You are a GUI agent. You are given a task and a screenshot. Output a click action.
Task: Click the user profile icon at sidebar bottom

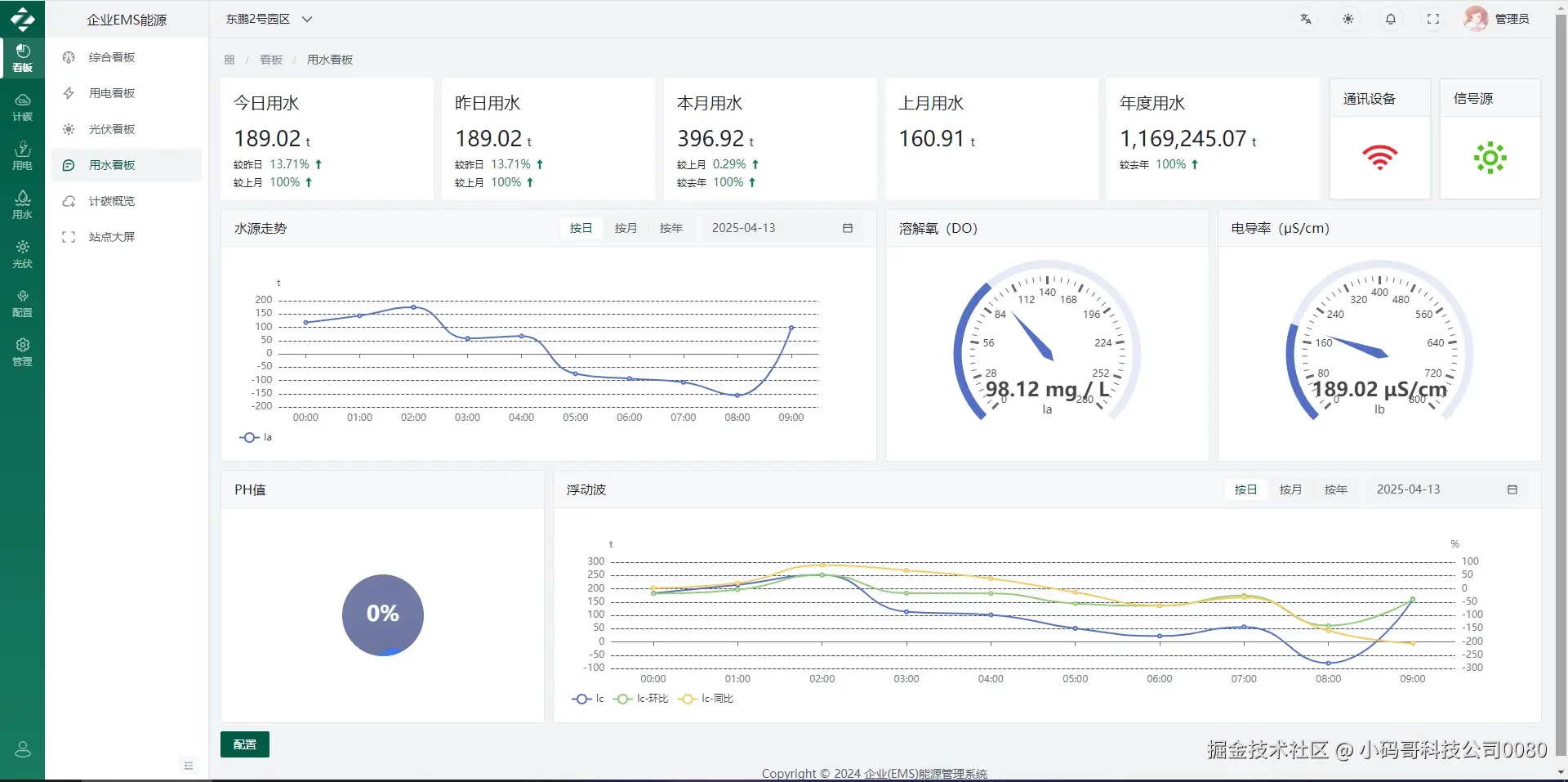23,749
